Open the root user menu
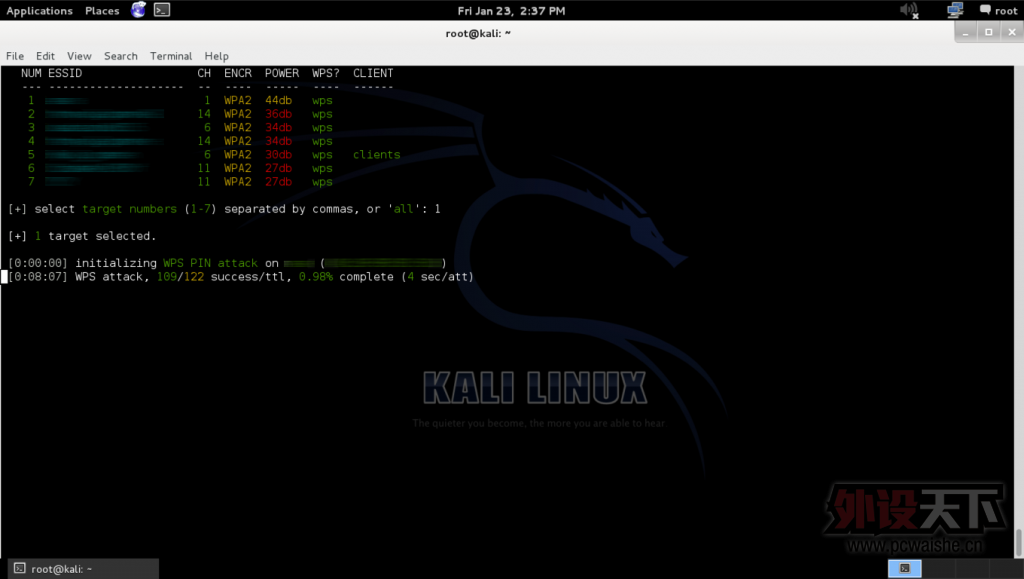The image size is (1024, 579). tap(1005, 11)
